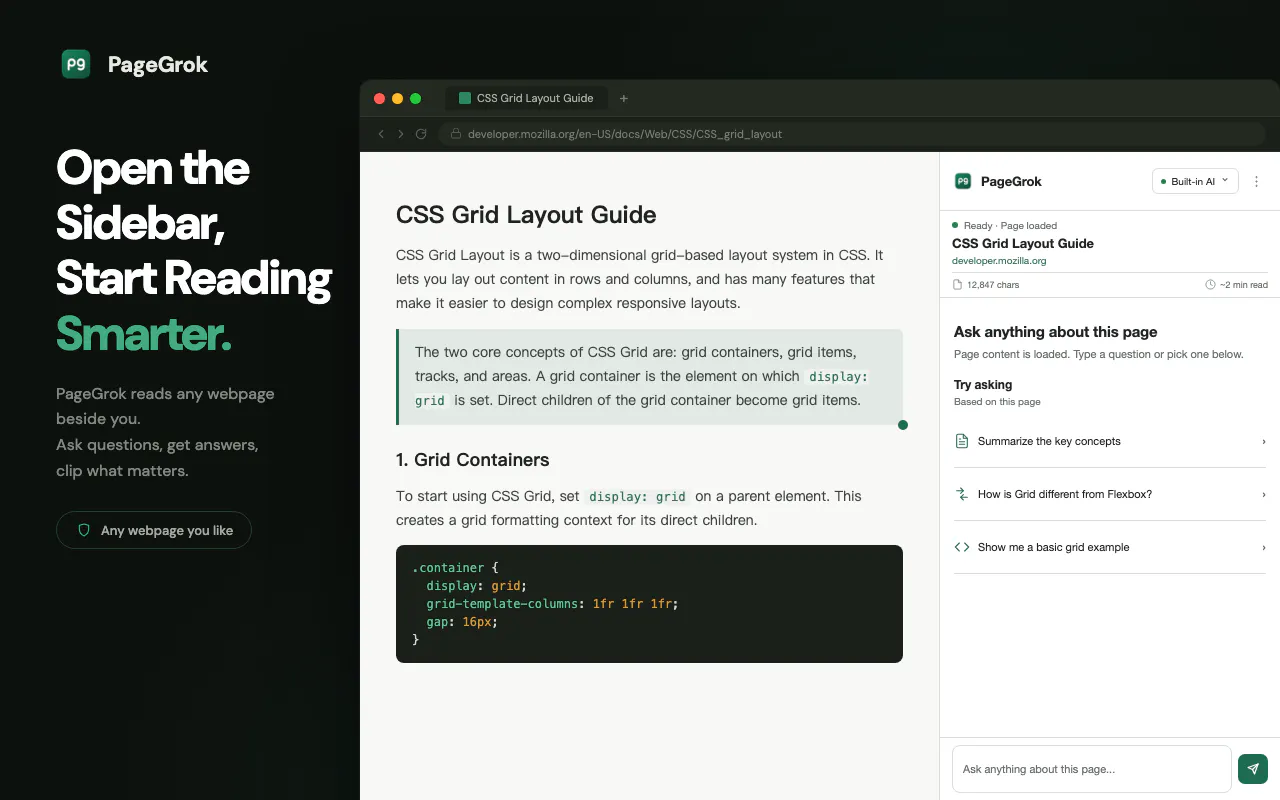
Task: Click the Ready · Page loaded status text
Action: (x=1010, y=226)
